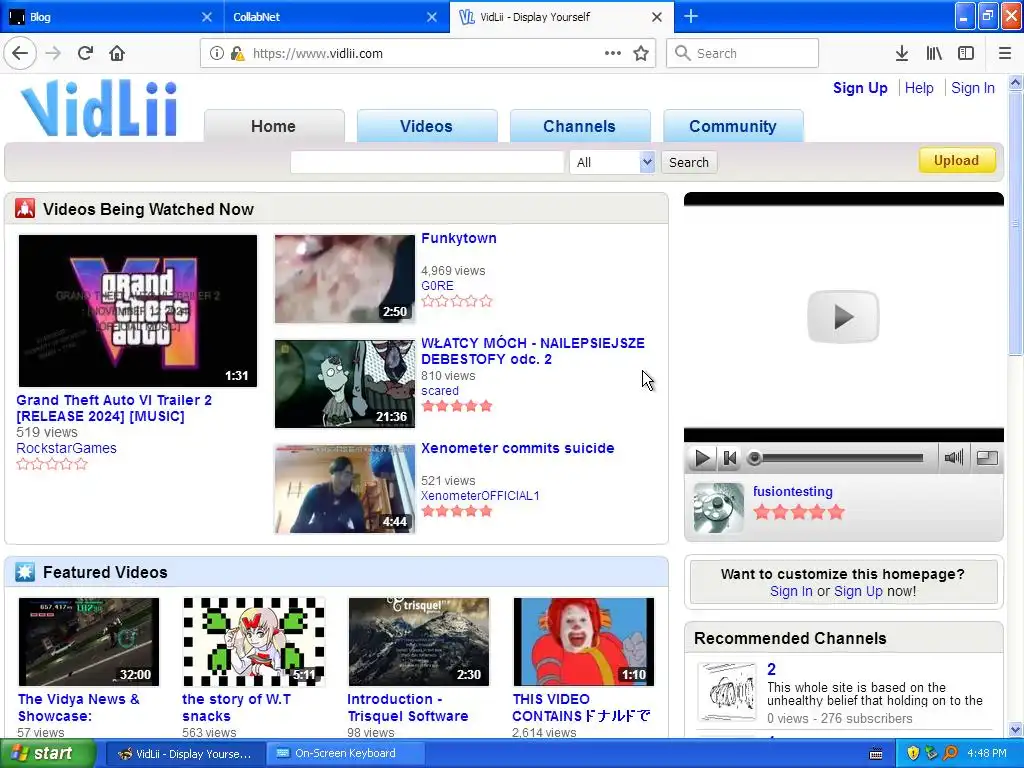Click the small play button in player controls
Image resolution: width=1024 pixels, height=768 pixels.
tap(702, 458)
